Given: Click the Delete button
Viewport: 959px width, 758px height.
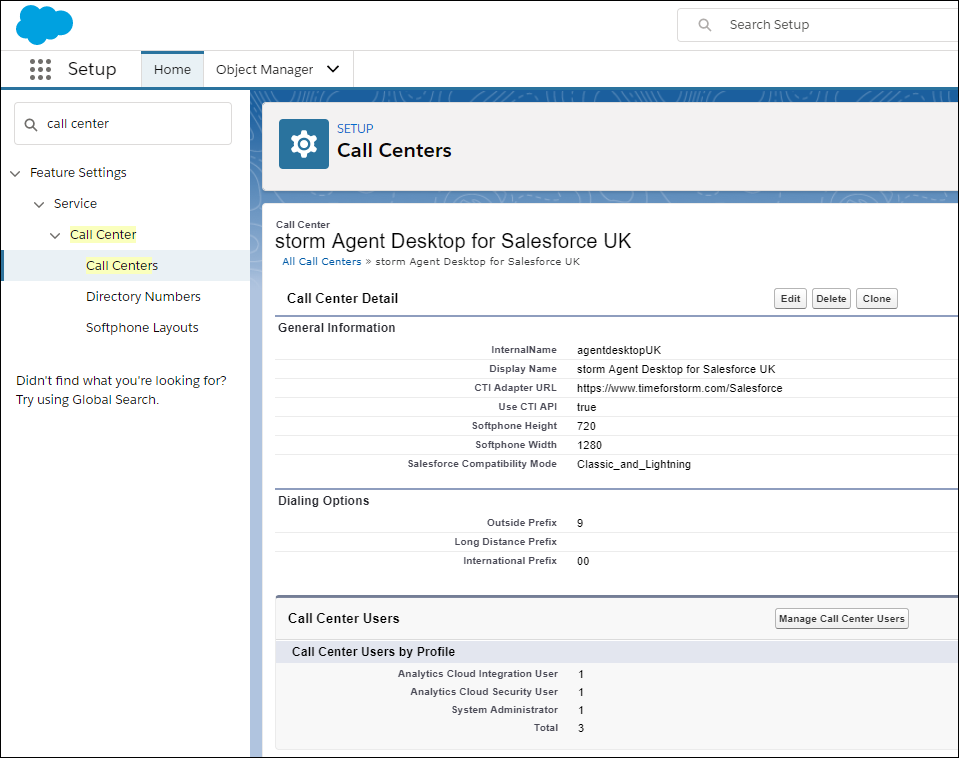Looking at the screenshot, I should (831, 299).
